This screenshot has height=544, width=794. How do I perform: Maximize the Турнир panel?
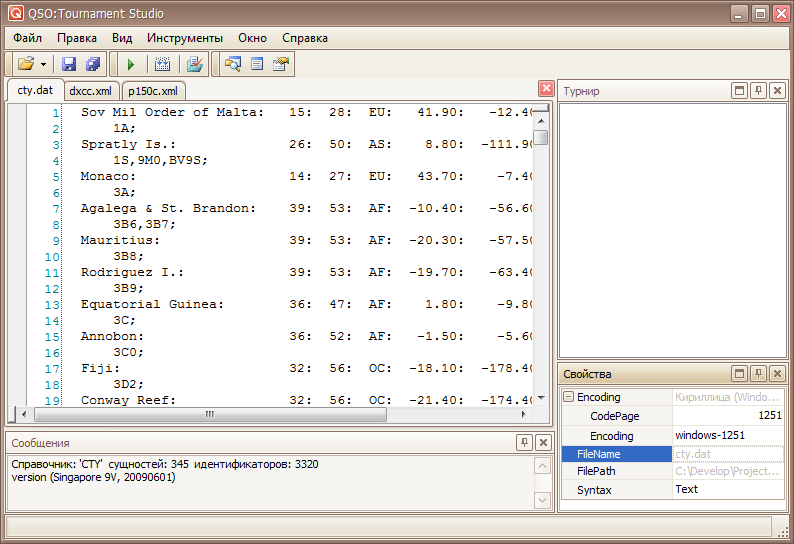click(740, 91)
